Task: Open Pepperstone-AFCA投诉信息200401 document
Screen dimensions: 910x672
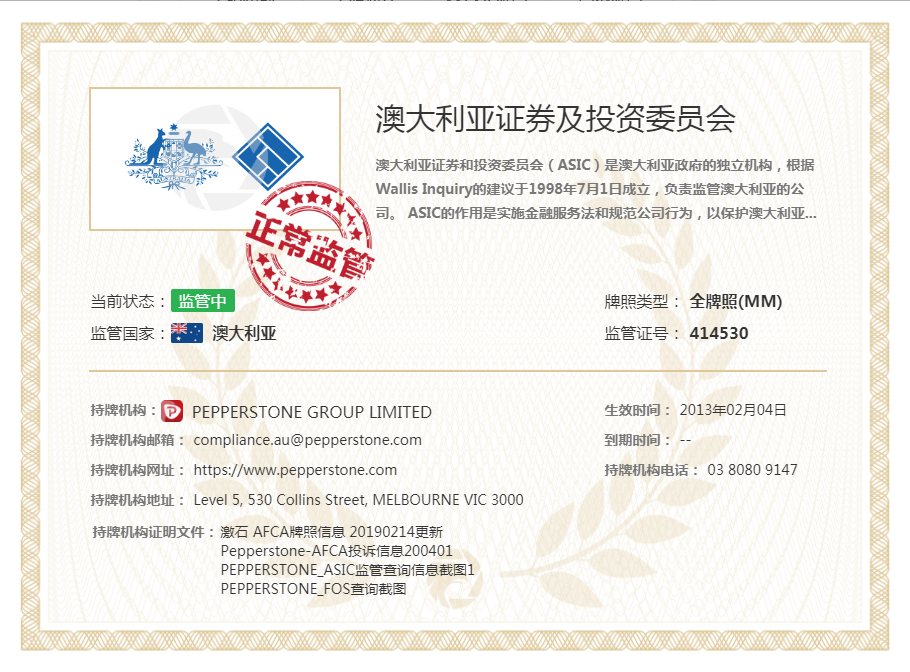Action: click(x=336, y=551)
